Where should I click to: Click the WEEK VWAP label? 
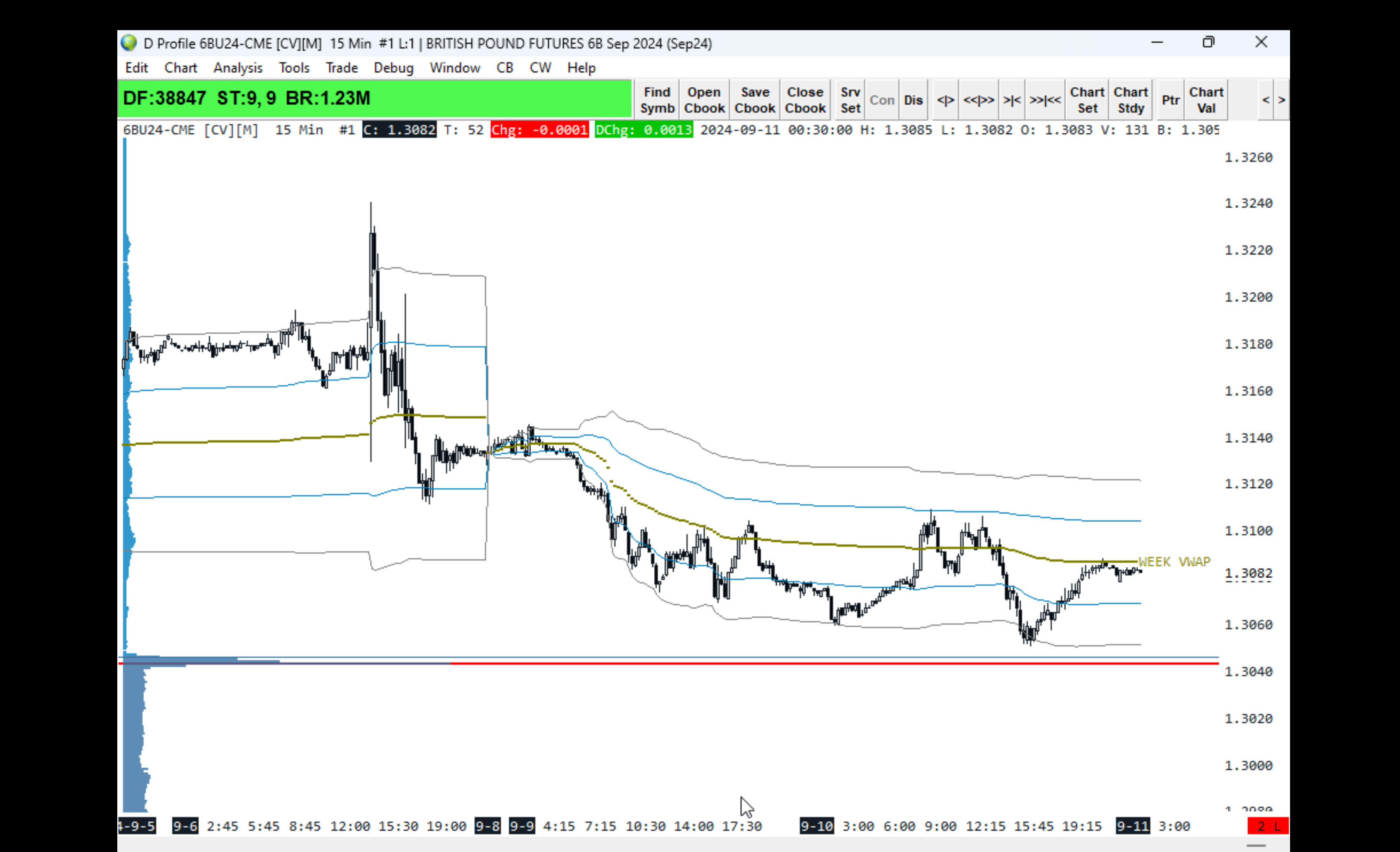(1174, 562)
